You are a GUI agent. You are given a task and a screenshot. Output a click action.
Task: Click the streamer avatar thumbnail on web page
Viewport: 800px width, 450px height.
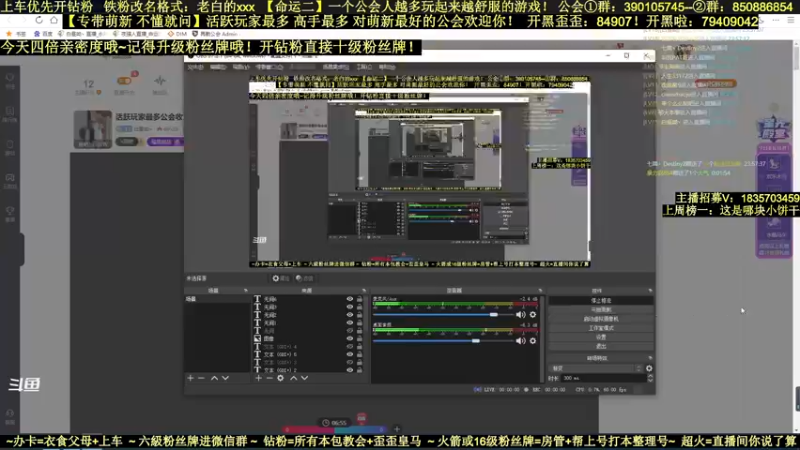(92, 129)
